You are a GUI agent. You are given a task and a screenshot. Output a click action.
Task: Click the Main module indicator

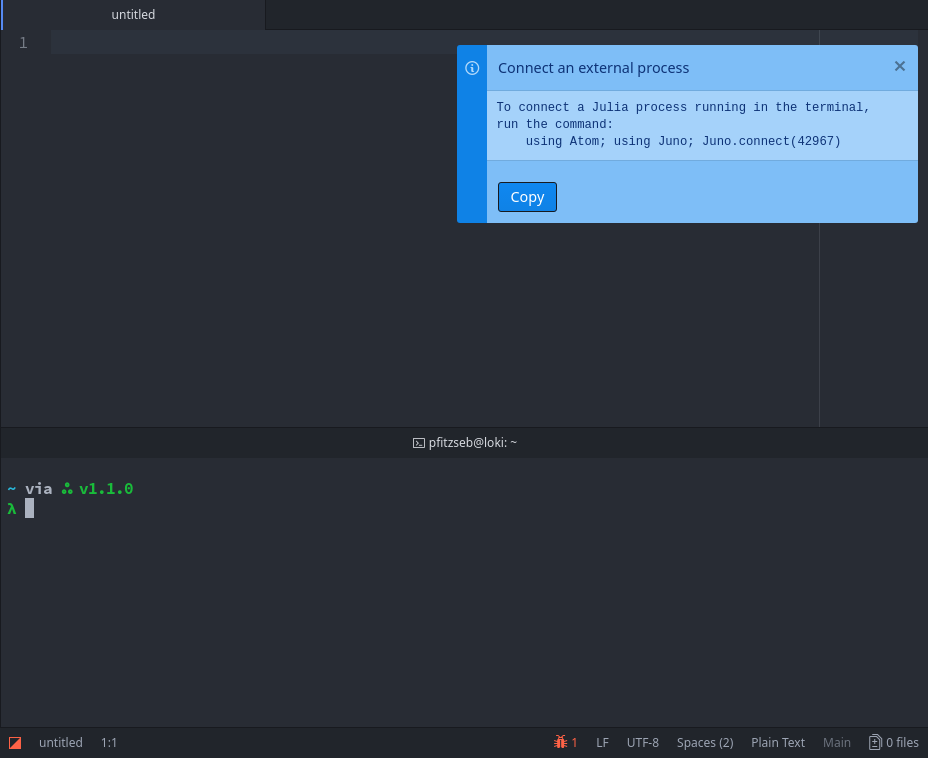(836, 742)
